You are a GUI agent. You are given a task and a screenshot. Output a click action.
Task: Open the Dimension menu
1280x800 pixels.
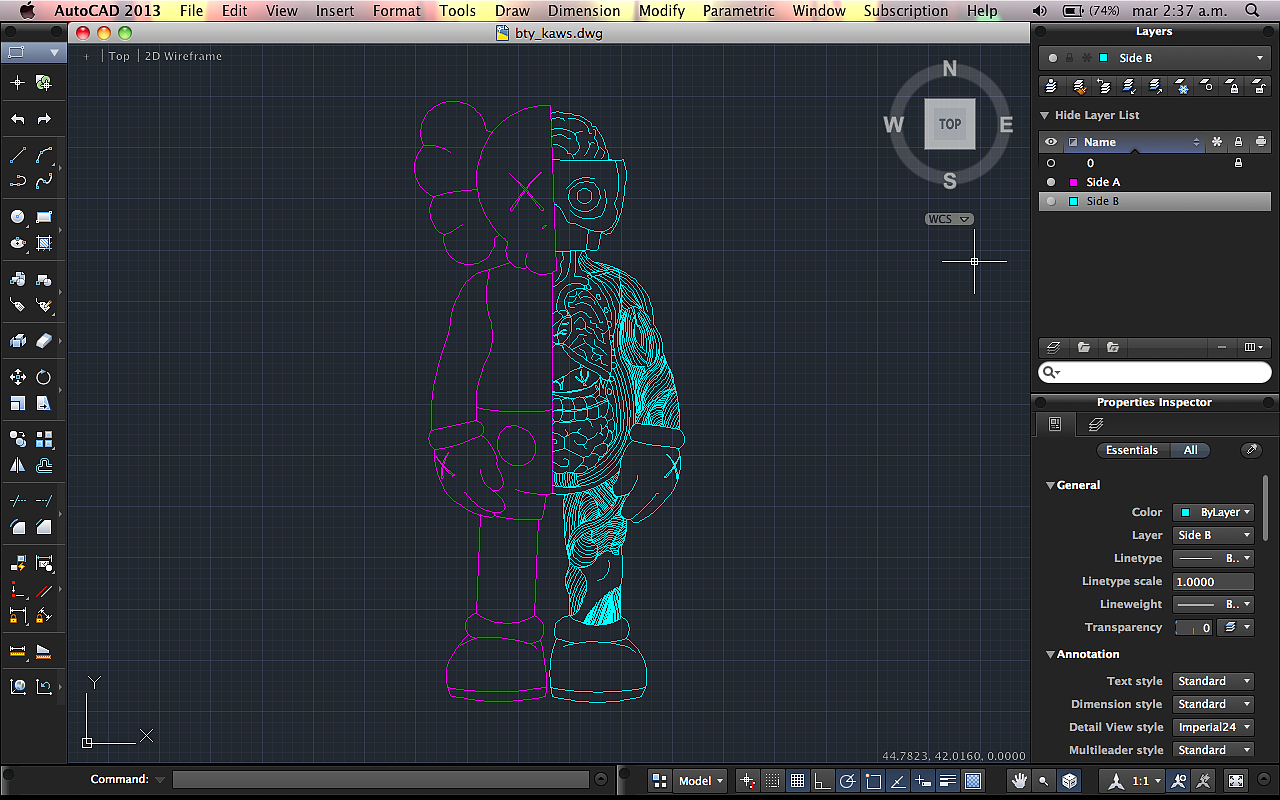(x=584, y=11)
